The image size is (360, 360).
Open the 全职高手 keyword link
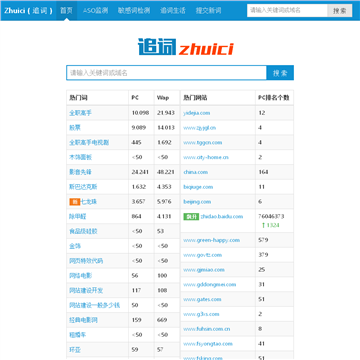click(80, 113)
